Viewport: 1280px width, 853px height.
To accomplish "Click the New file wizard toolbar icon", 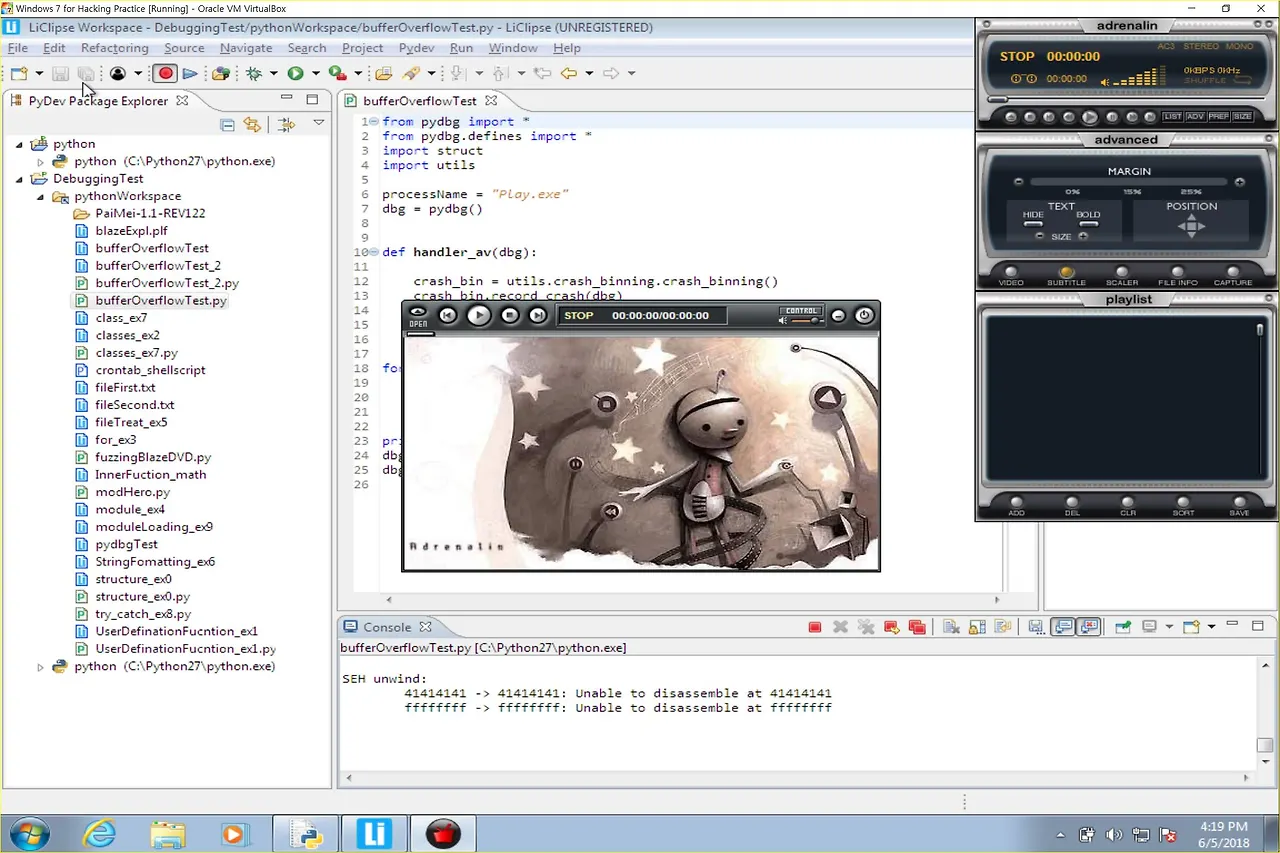I will point(19,73).
